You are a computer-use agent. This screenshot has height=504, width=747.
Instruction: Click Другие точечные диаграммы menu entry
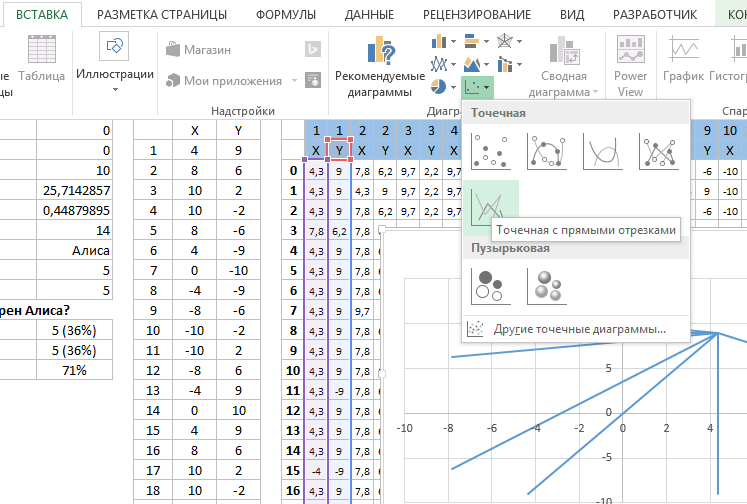[579, 329]
